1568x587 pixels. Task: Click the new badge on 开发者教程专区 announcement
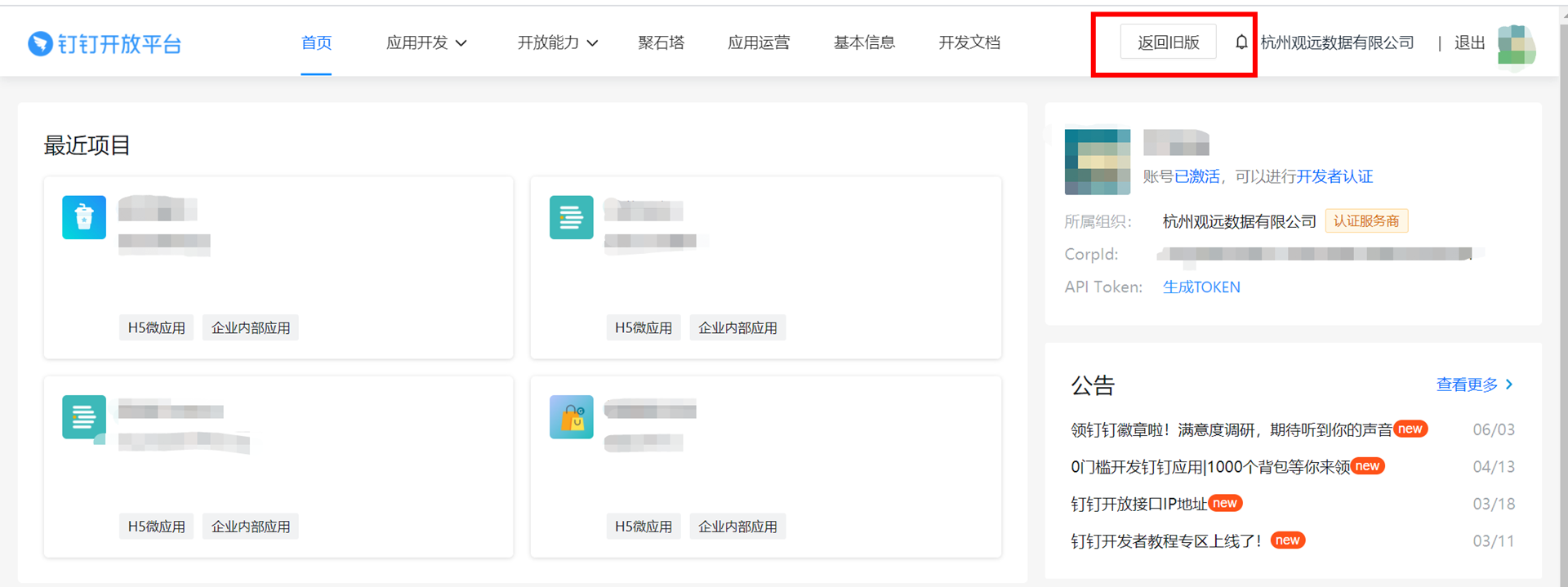point(1288,540)
